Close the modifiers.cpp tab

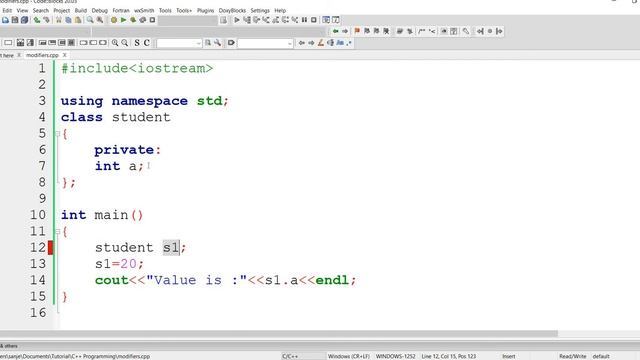[x=64, y=55]
